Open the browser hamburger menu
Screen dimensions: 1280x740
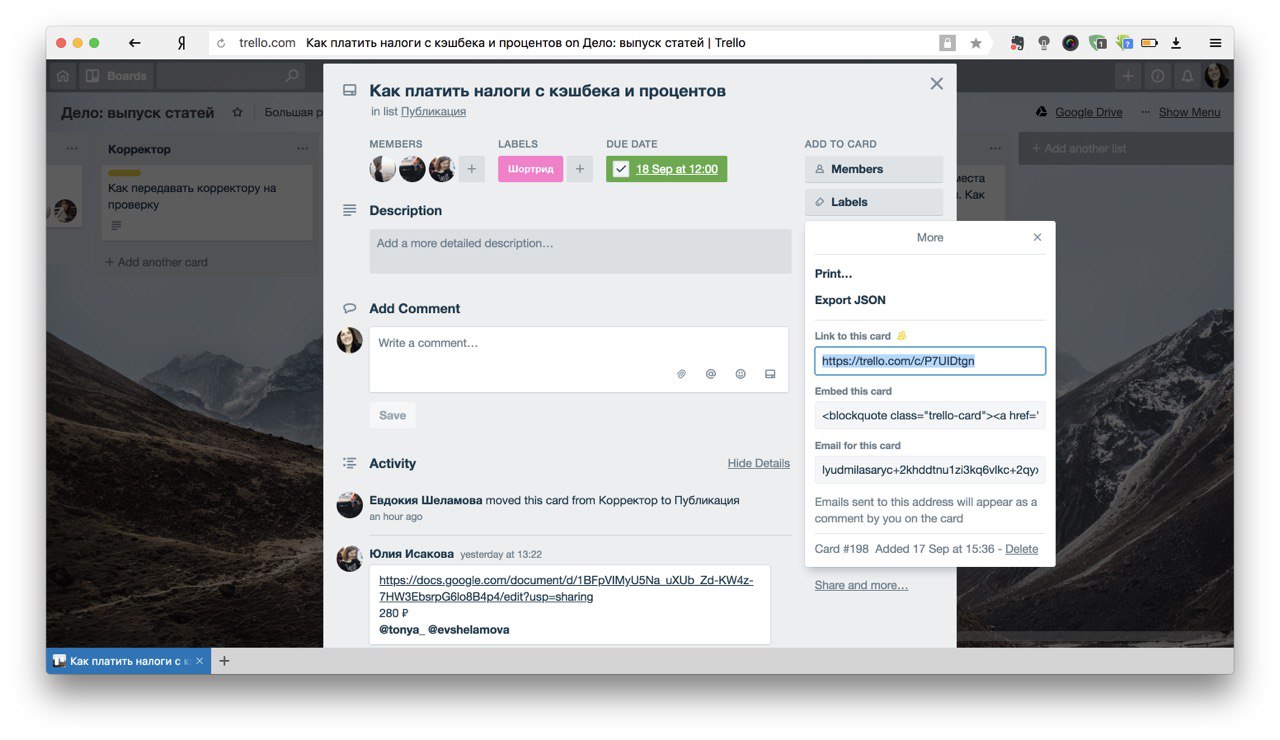pyautogui.click(x=1215, y=43)
